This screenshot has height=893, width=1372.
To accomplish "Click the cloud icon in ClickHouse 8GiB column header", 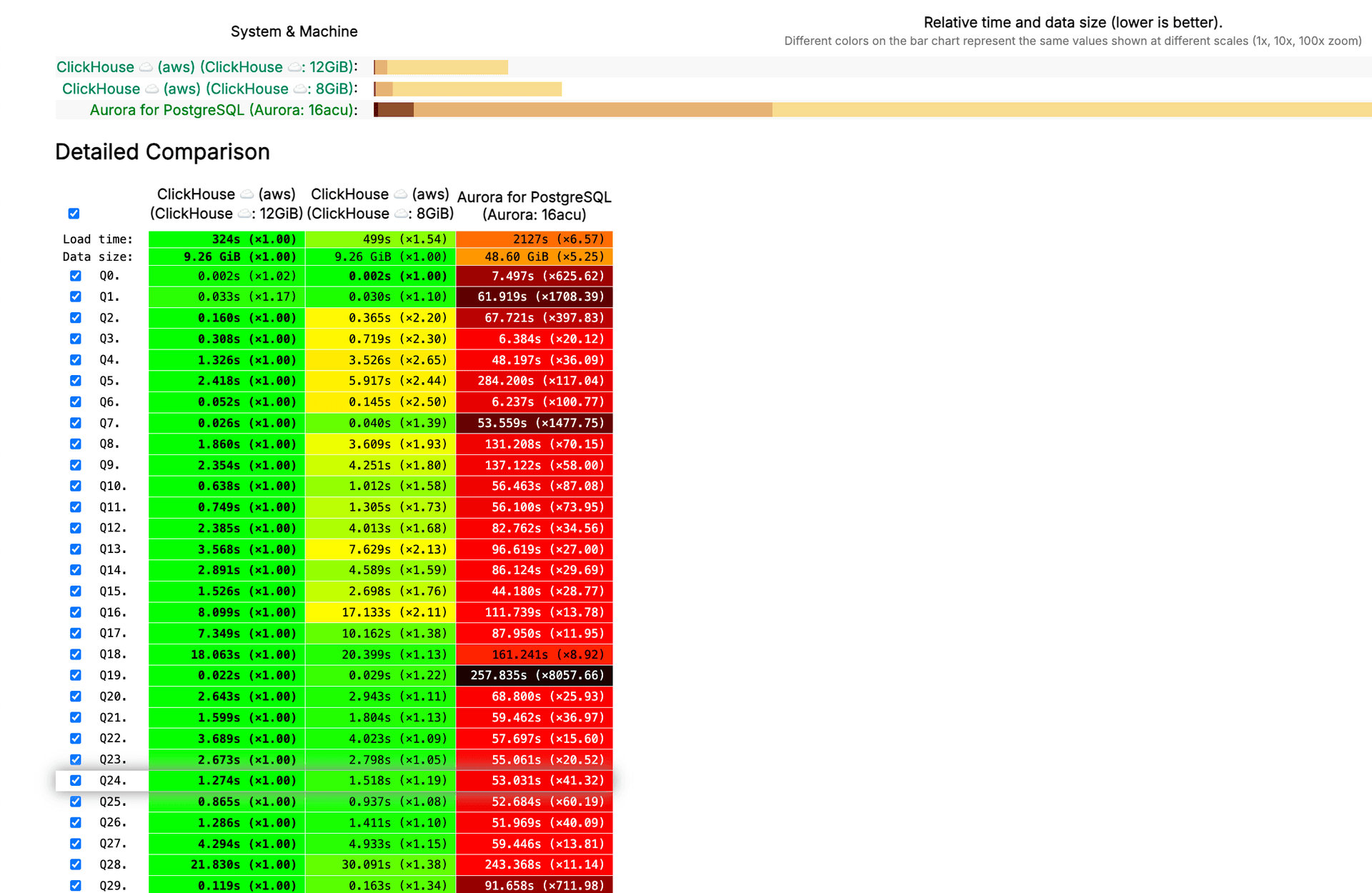I will point(399,193).
